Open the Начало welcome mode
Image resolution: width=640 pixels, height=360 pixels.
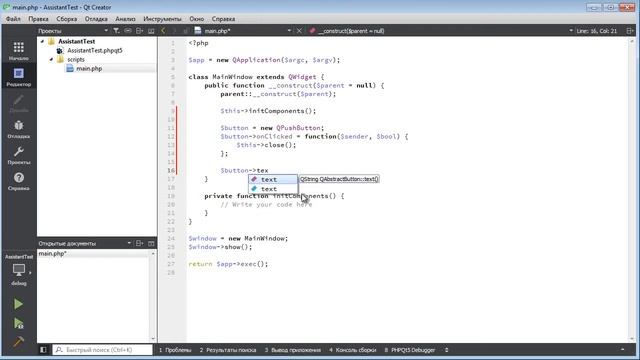click(x=18, y=51)
